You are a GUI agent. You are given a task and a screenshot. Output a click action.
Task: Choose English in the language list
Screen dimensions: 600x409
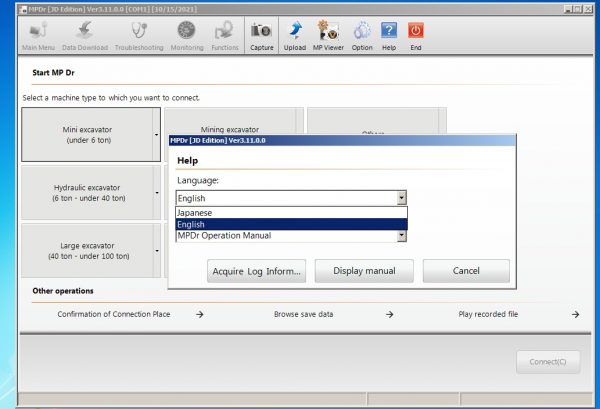(x=292, y=224)
